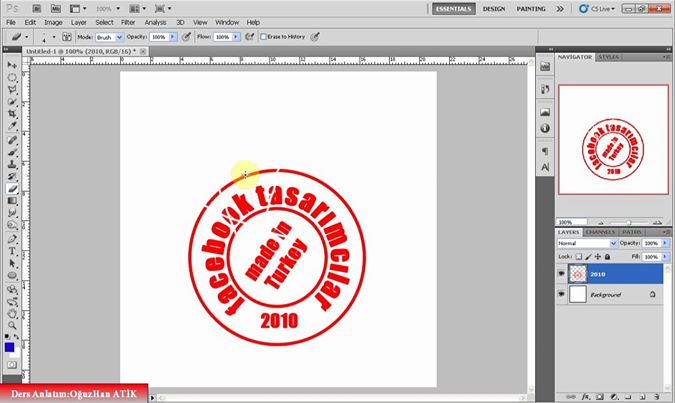Select the Ellipse shape tool
Image resolution: width=675 pixels, height=403 pixels.
click(x=12, y=276)
